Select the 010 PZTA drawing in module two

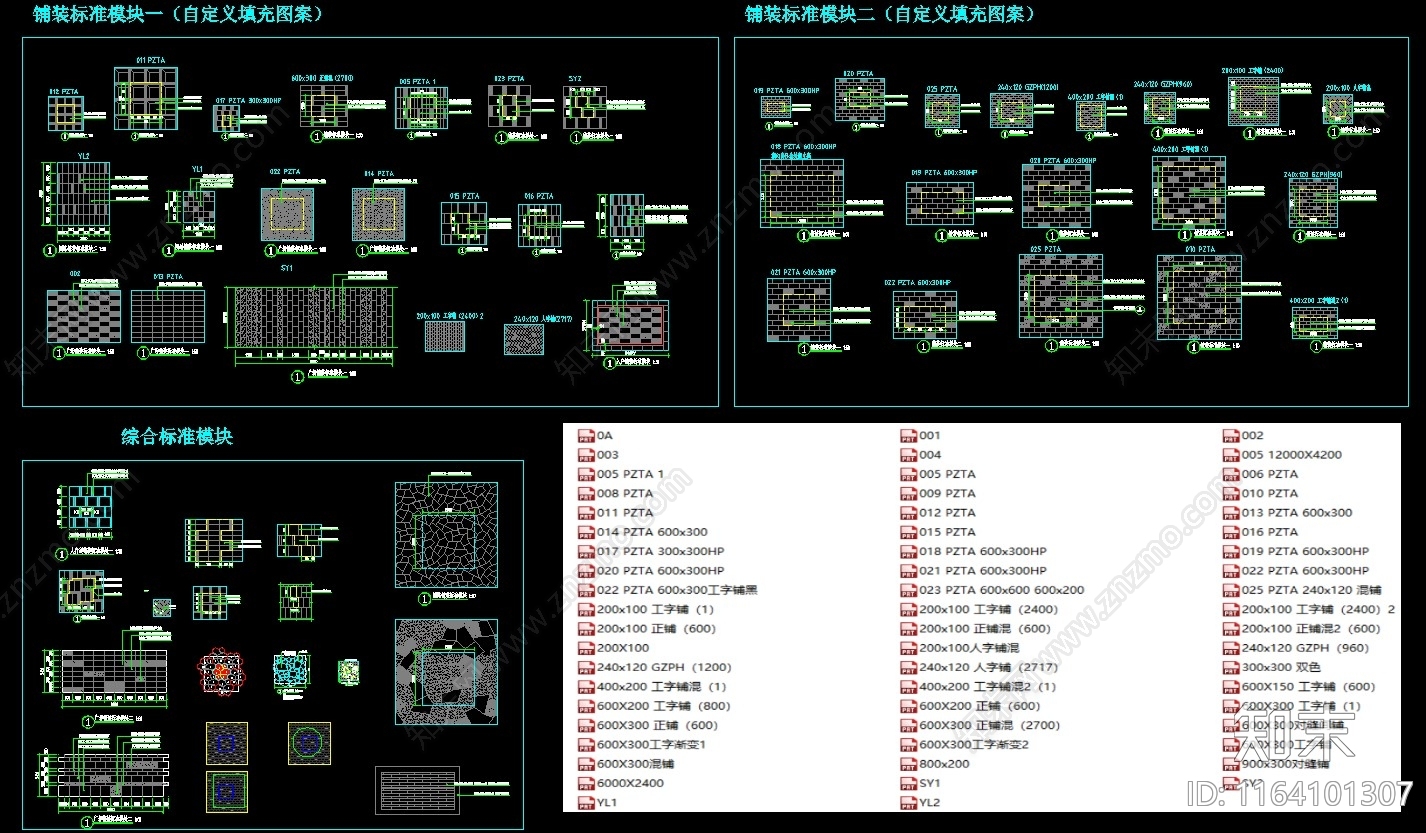coord(1199,296)
